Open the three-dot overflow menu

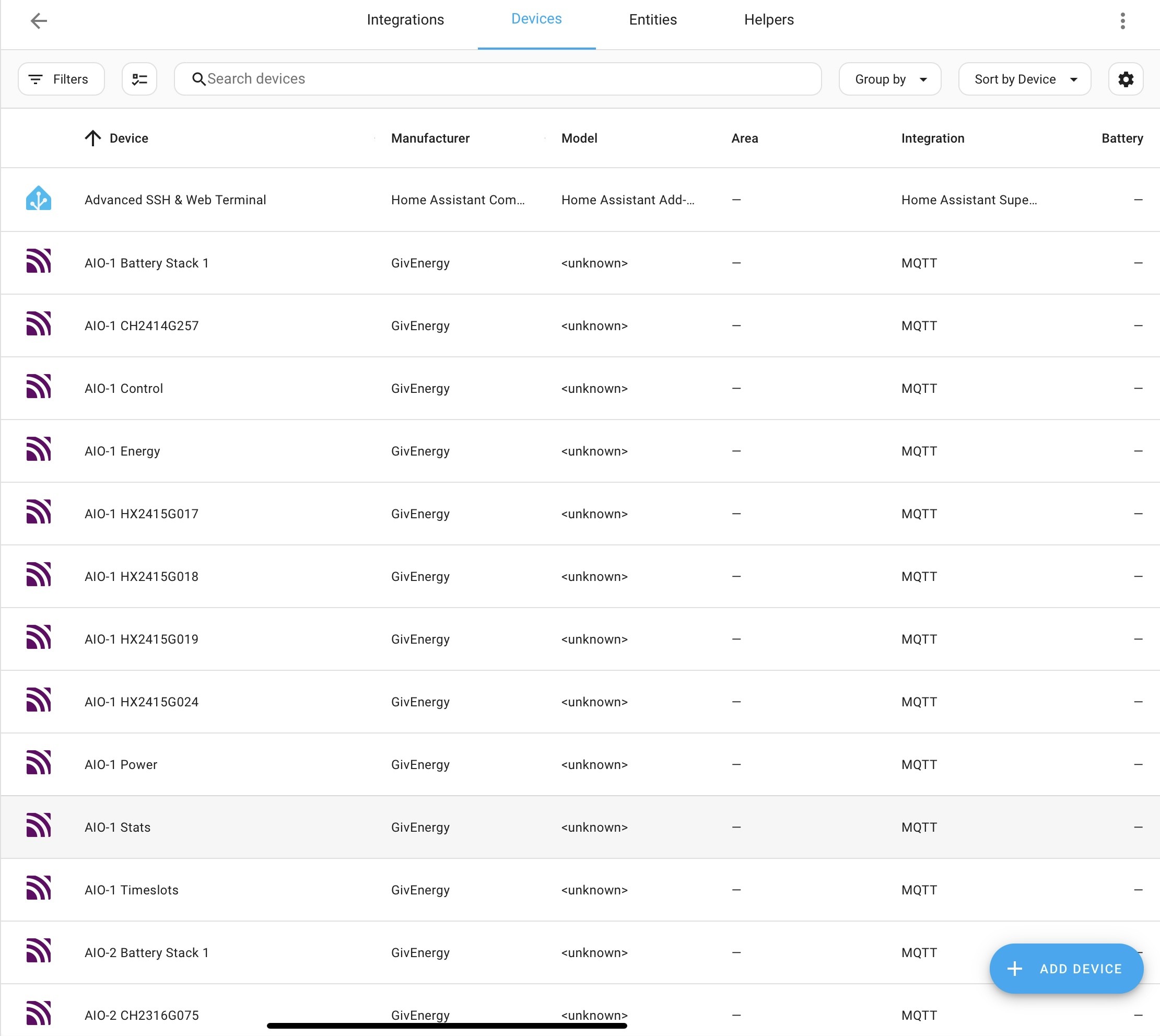coord(1122,21)
